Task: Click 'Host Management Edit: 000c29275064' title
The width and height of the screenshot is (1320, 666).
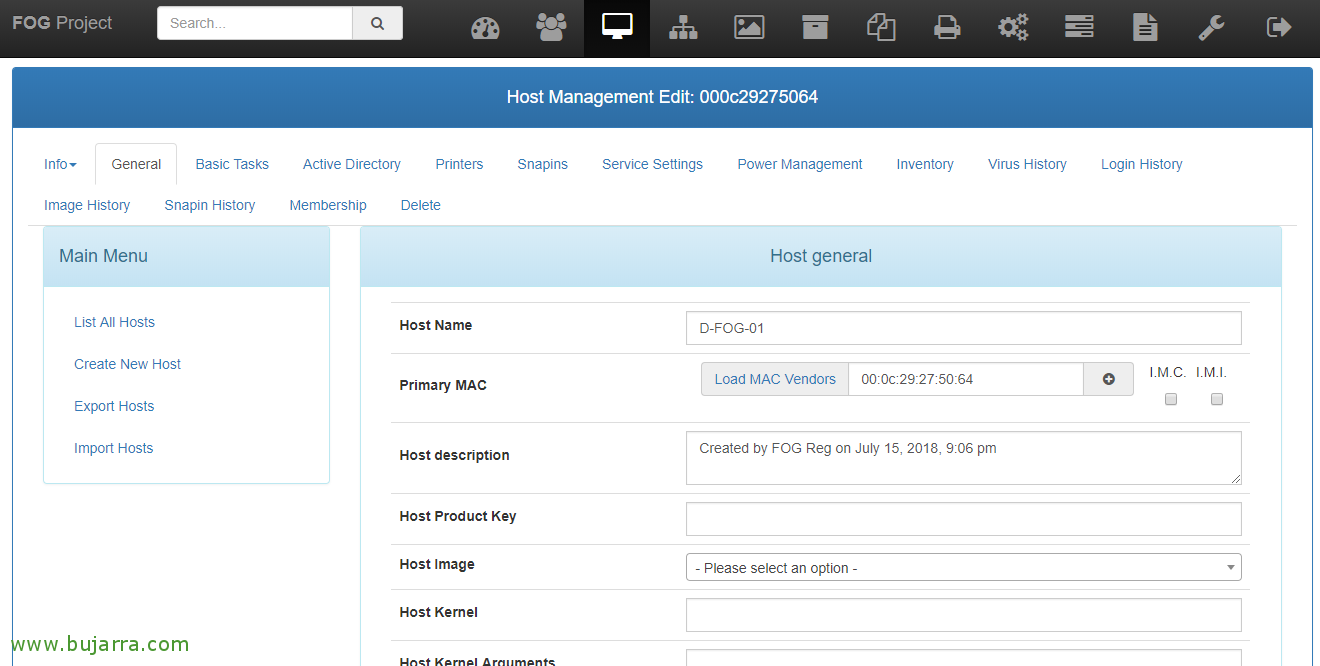Action: pyautogui.click(x=662, y=97)
